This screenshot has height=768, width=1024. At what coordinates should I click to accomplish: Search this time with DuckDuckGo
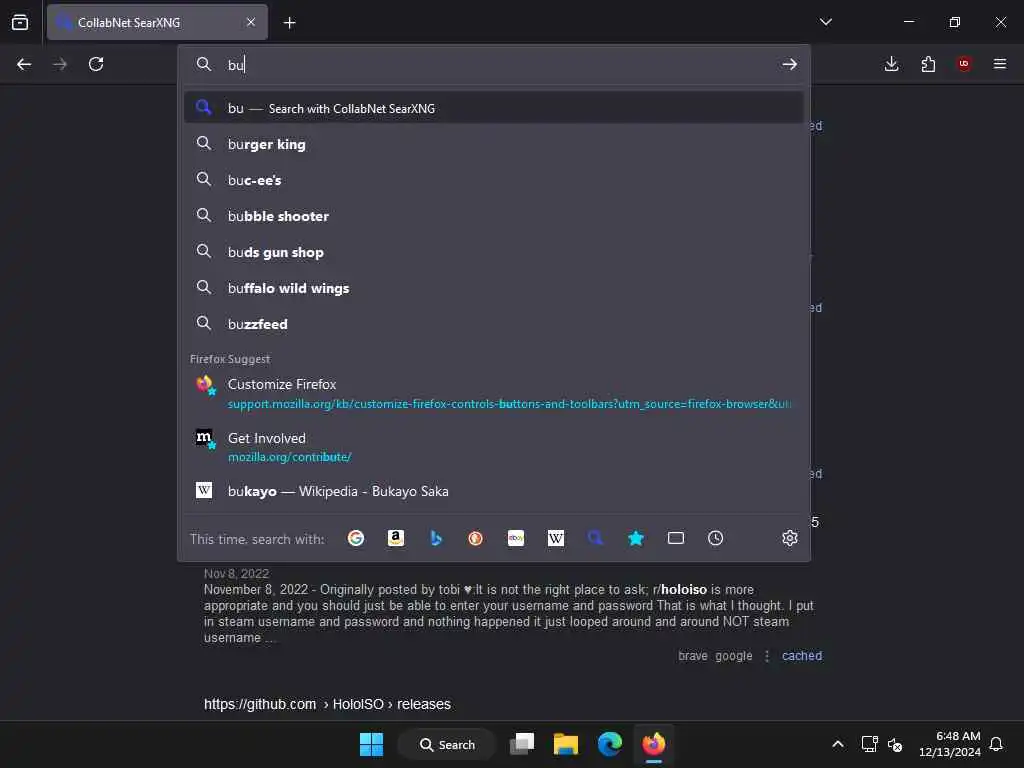[475, 538]
